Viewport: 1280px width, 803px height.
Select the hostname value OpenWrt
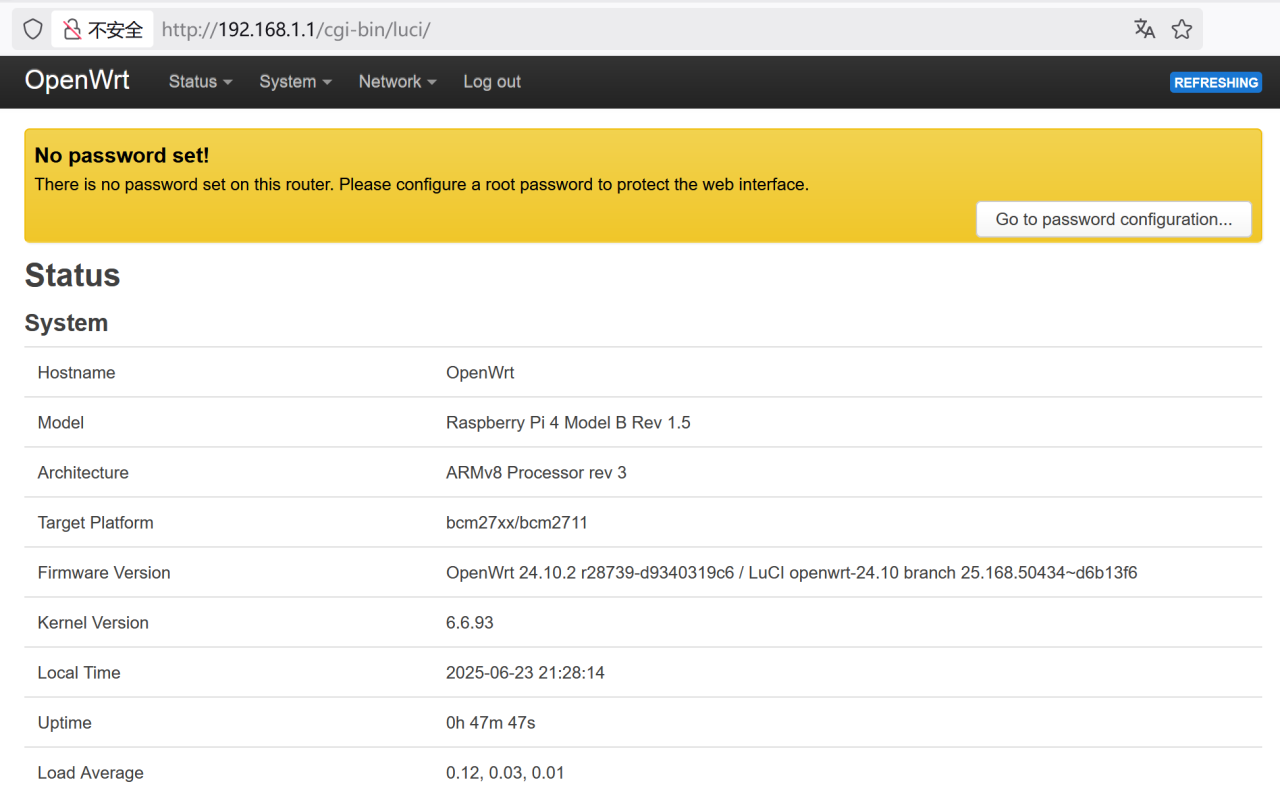pyautogui.click(x=480, y=373)
